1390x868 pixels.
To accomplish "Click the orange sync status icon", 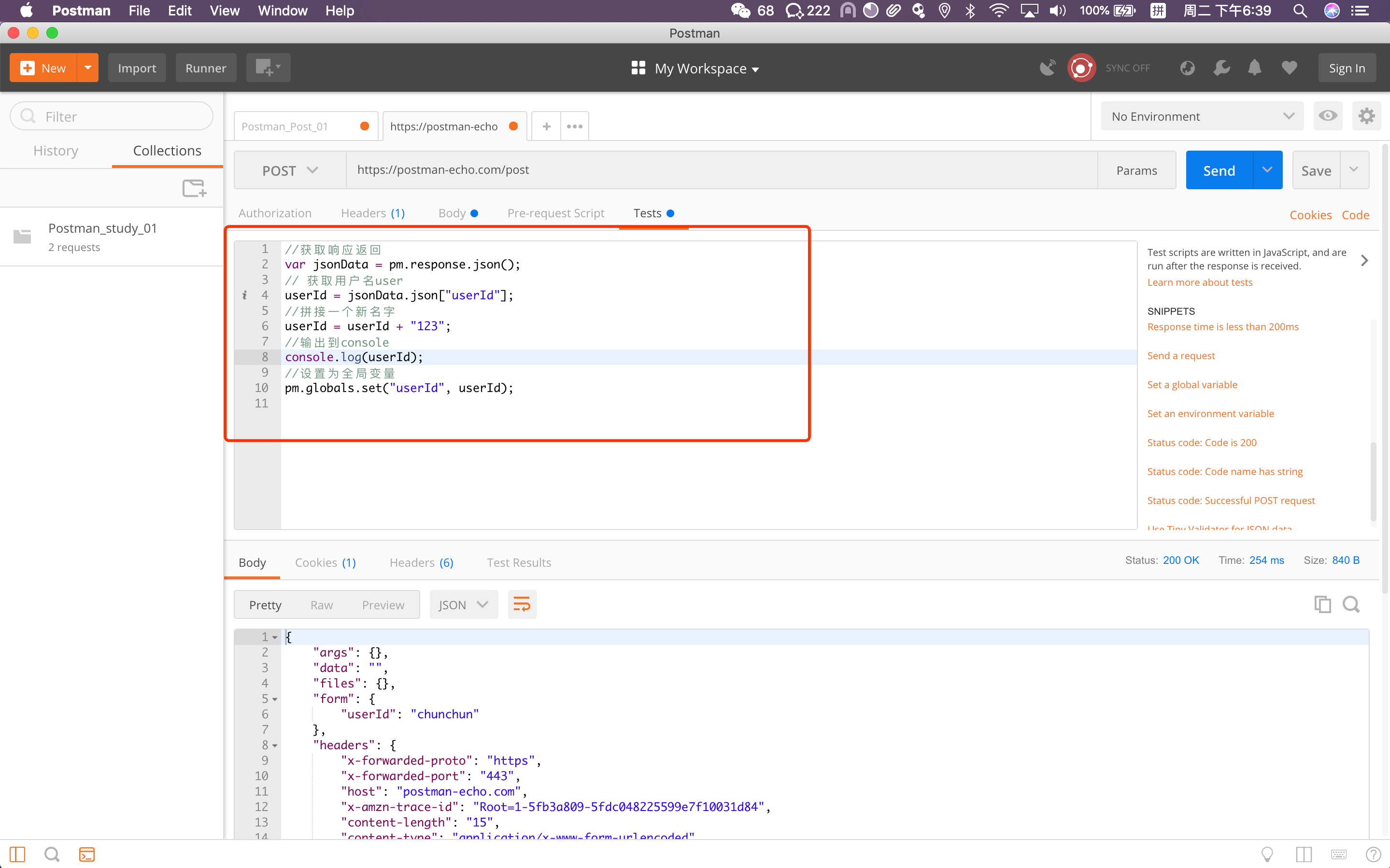I will pos(1081,69).
